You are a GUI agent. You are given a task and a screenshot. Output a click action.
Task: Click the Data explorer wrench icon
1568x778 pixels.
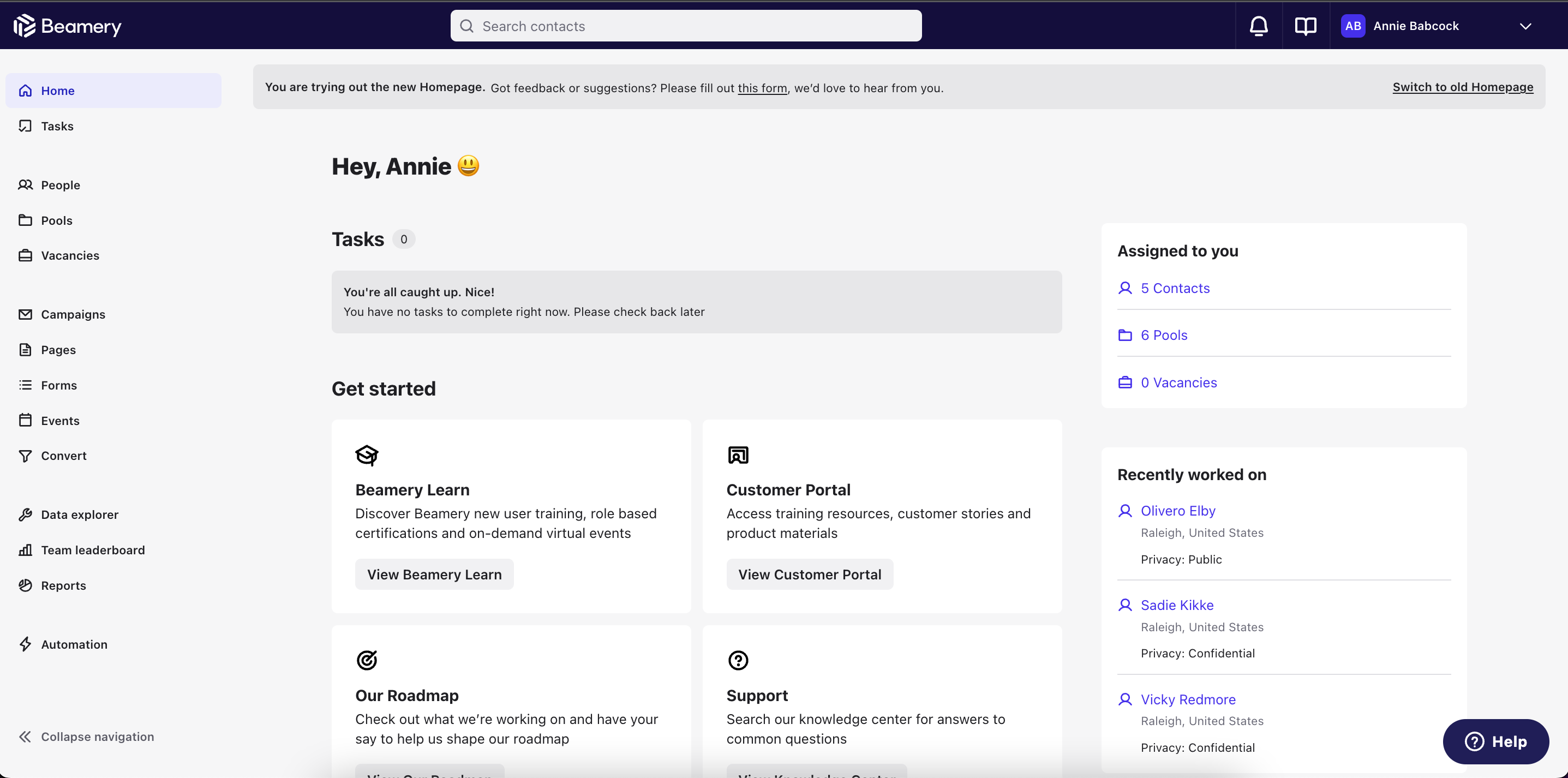point(25,514)
